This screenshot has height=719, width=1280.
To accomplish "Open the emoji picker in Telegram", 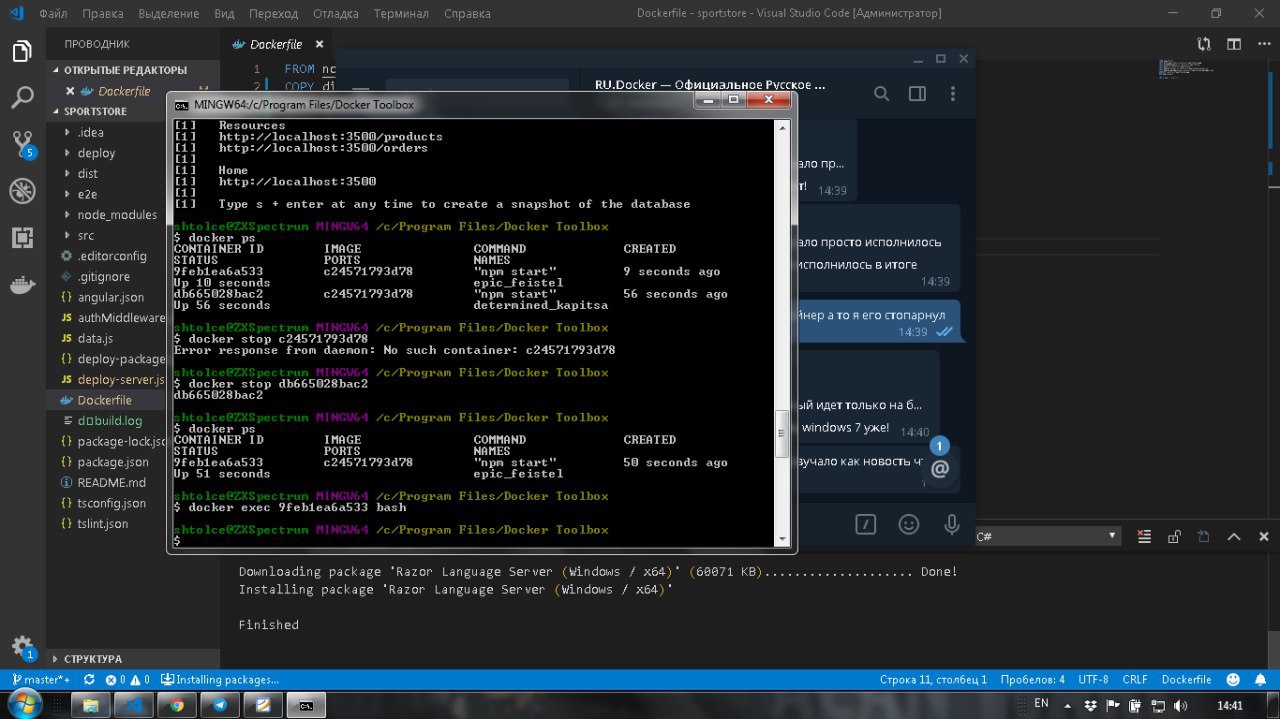I will click(x=908, y=524).
